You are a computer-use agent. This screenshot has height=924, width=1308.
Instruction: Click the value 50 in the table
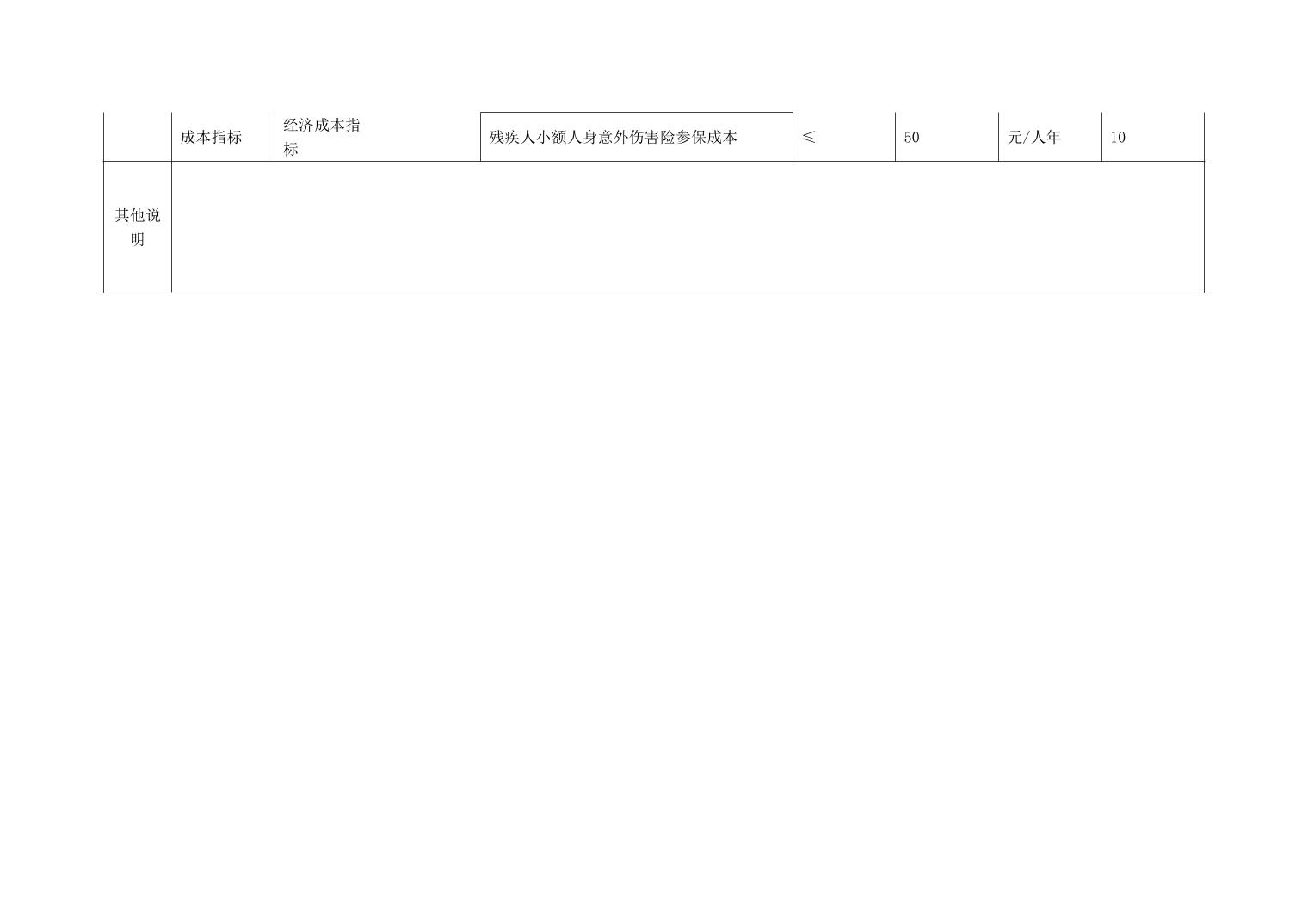pyautogui.click(x=911, y=137)
